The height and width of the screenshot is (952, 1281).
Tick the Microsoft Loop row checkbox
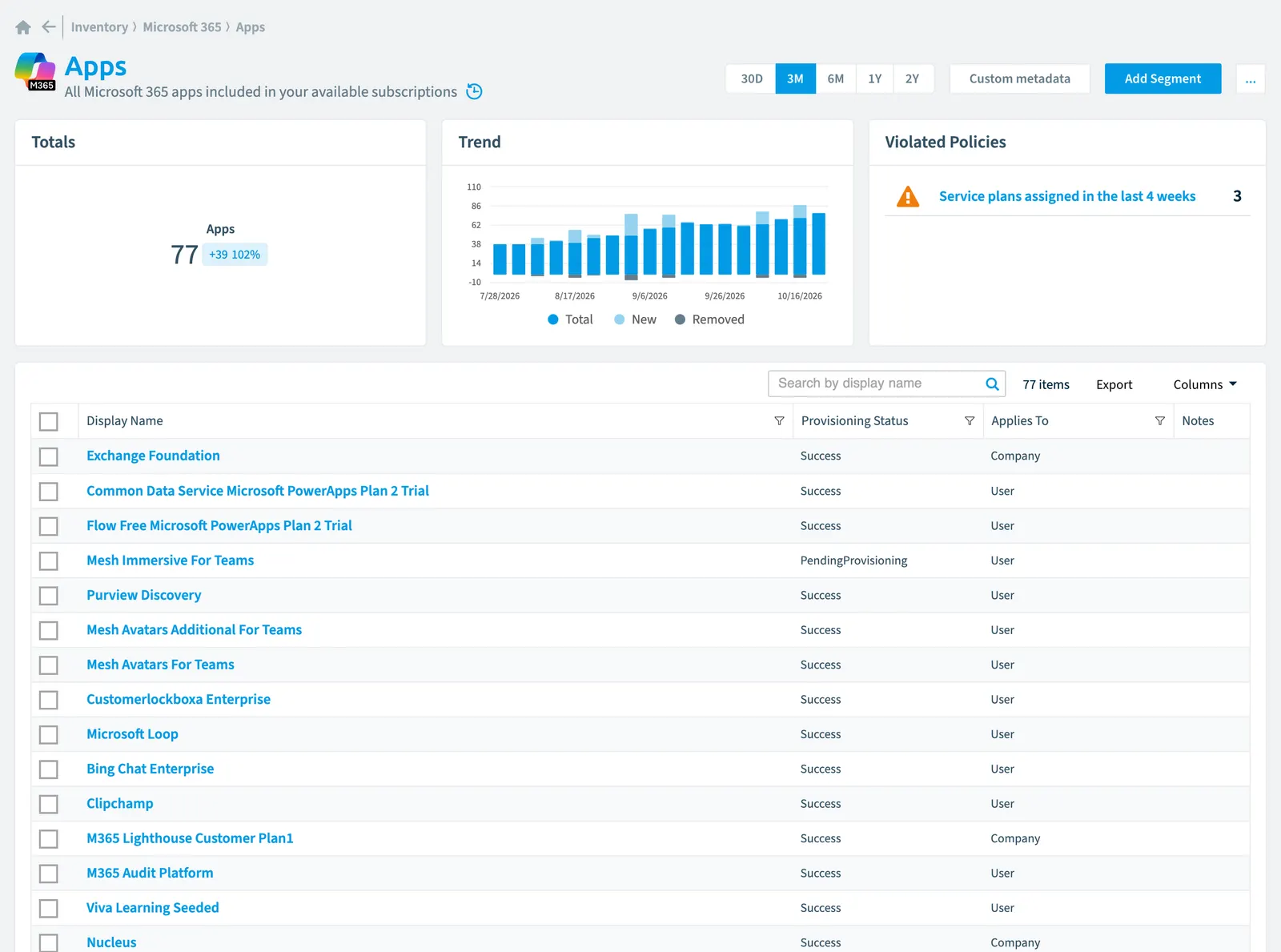49,734
